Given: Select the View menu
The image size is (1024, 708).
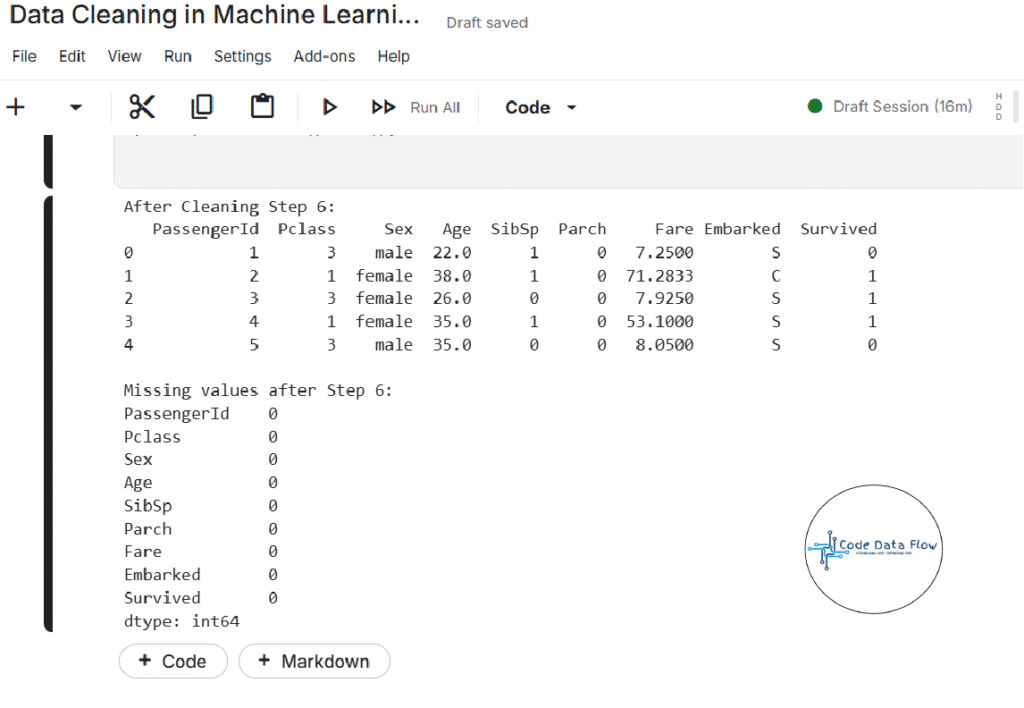Looking at the screenshot, I should coord(124,56).
